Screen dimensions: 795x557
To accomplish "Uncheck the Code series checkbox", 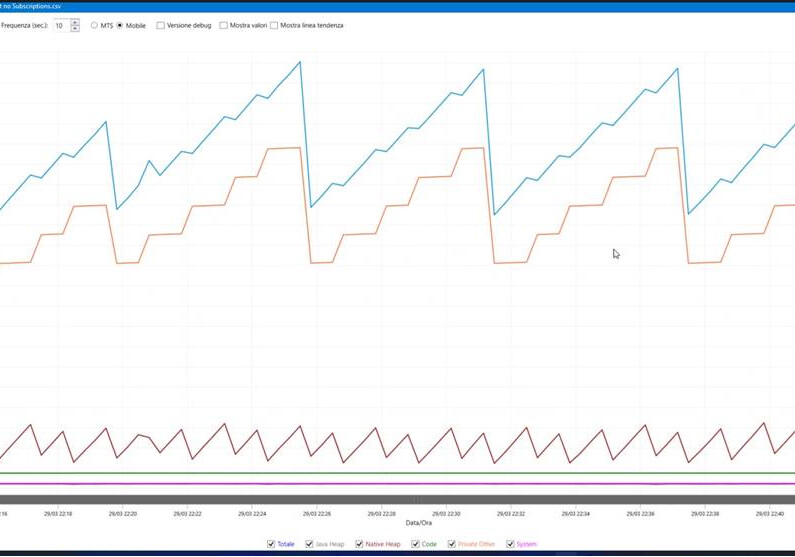I will click(416, 544).
